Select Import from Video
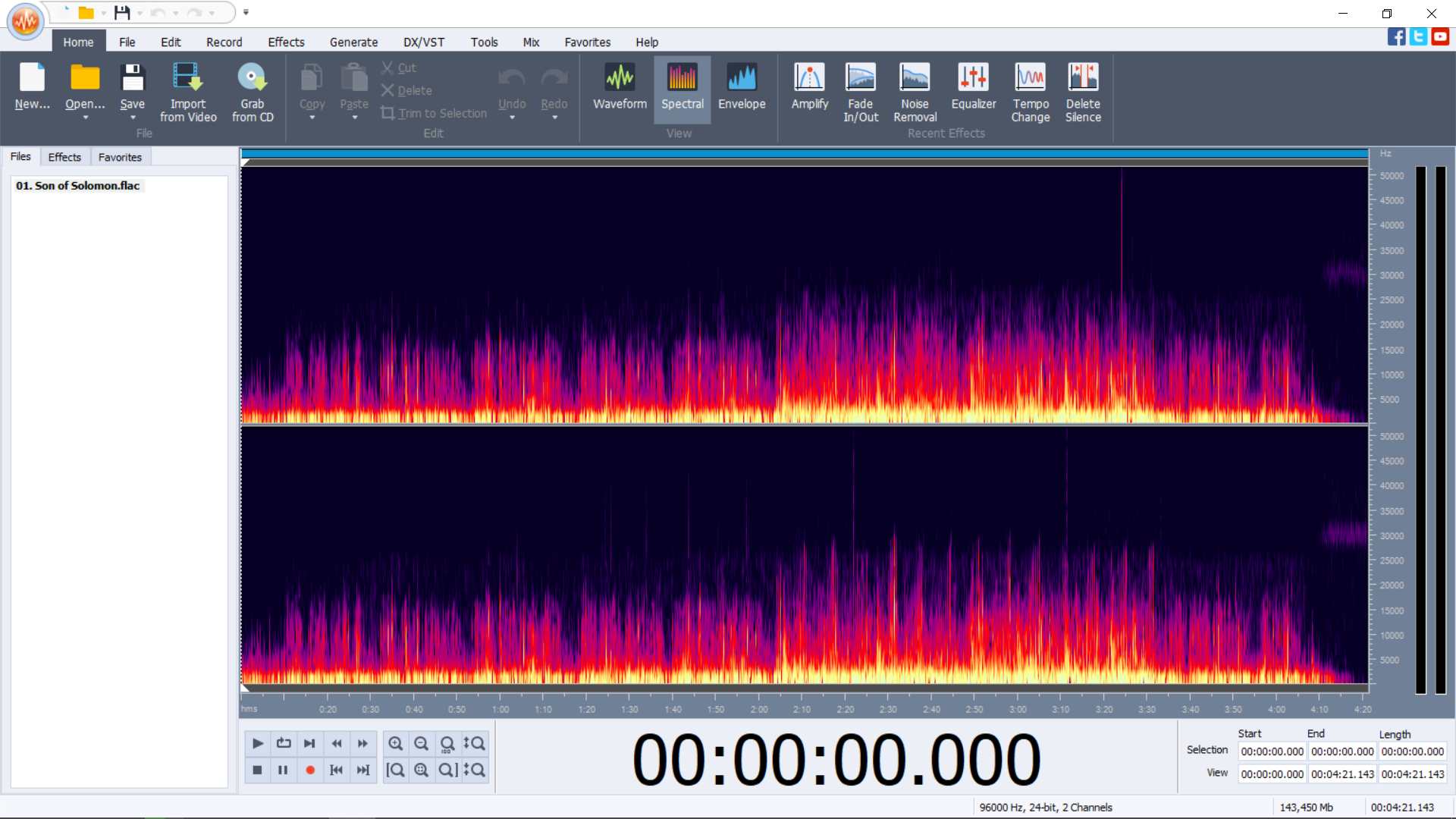Screen dimensions: 1456x819 (x=187, y=93)
